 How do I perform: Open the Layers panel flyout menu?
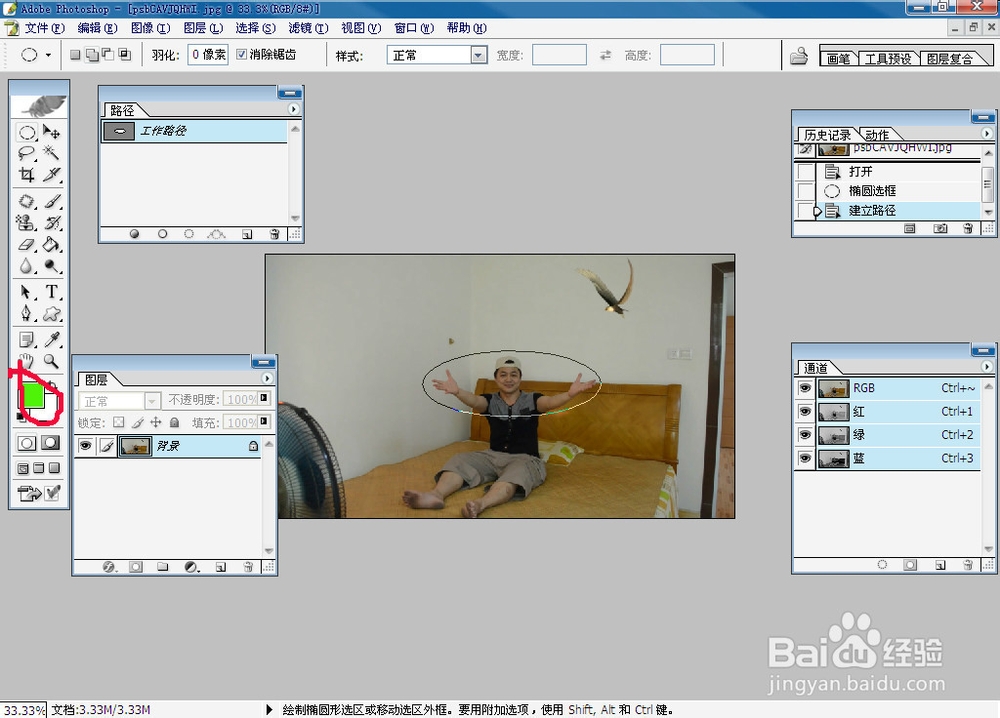tap(268, 378)
